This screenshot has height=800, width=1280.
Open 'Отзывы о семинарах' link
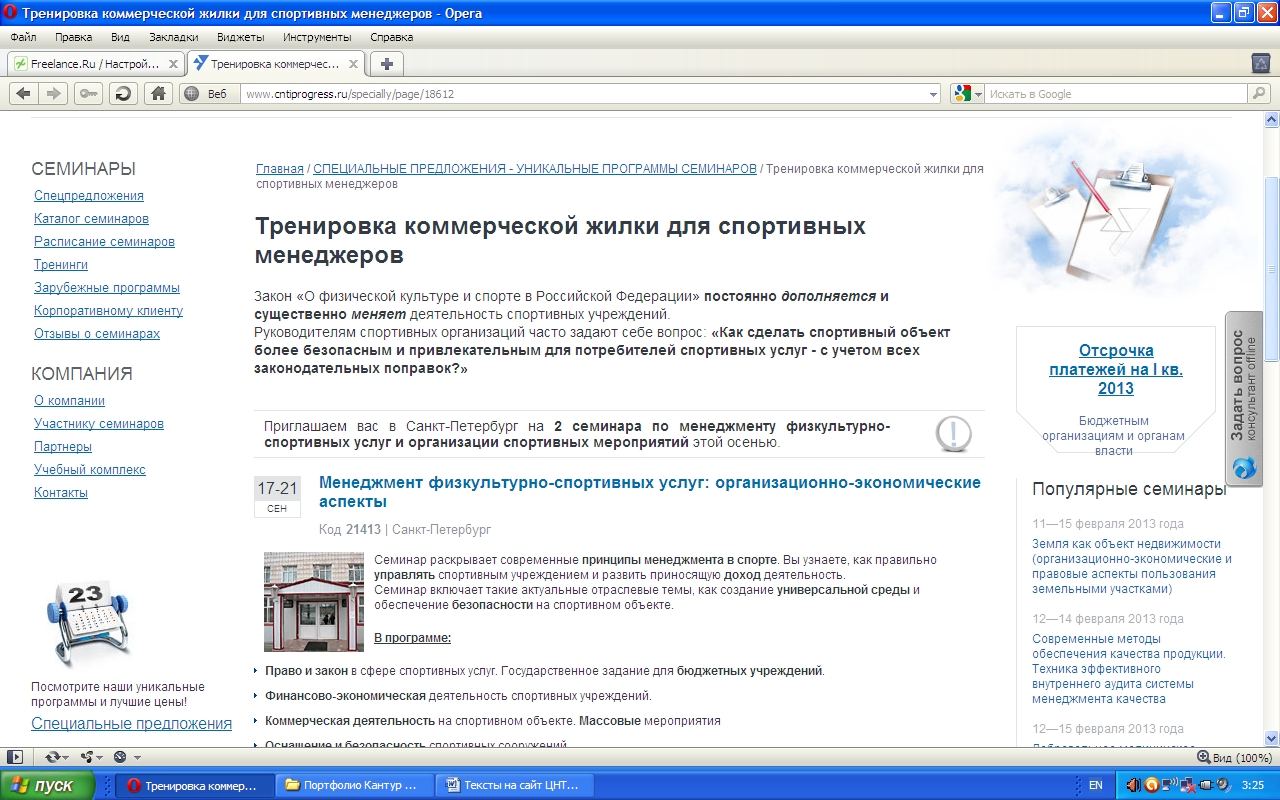tap(97, 334)
